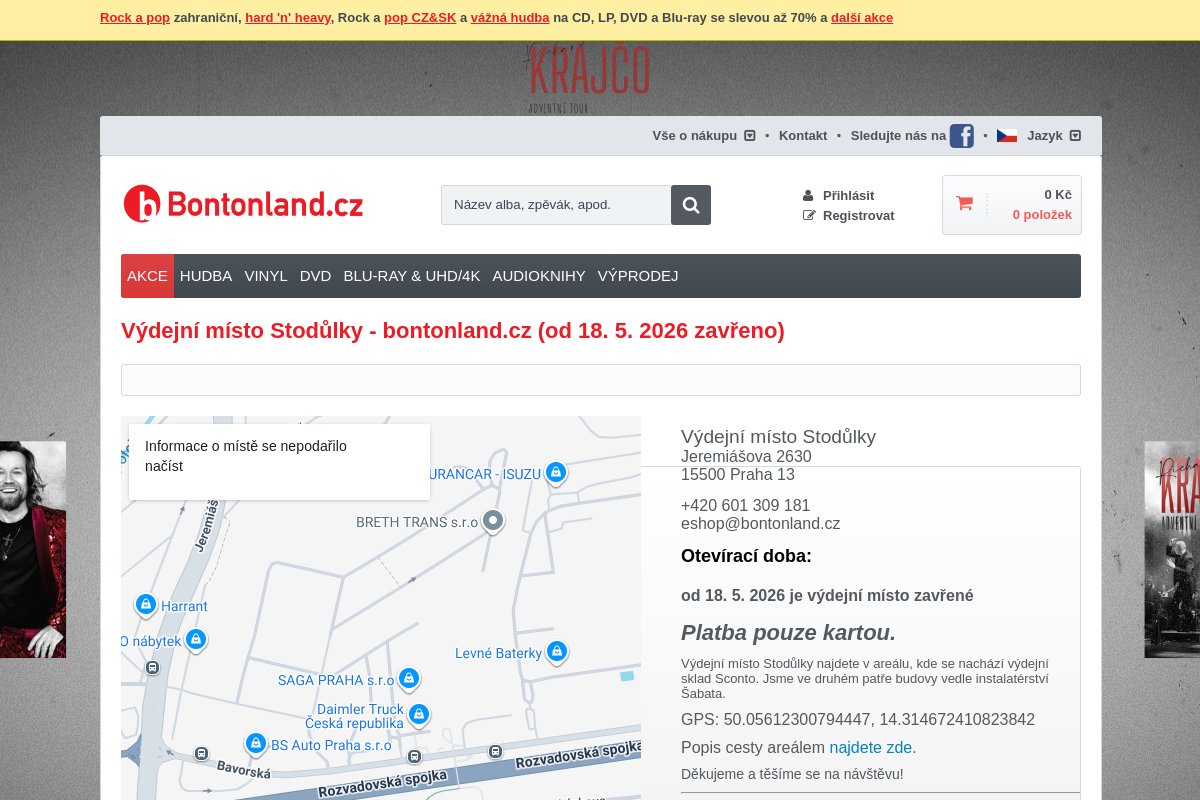Click the left Krajčo tour banner
The image size is (1200, 800).
tap(33, 549)
